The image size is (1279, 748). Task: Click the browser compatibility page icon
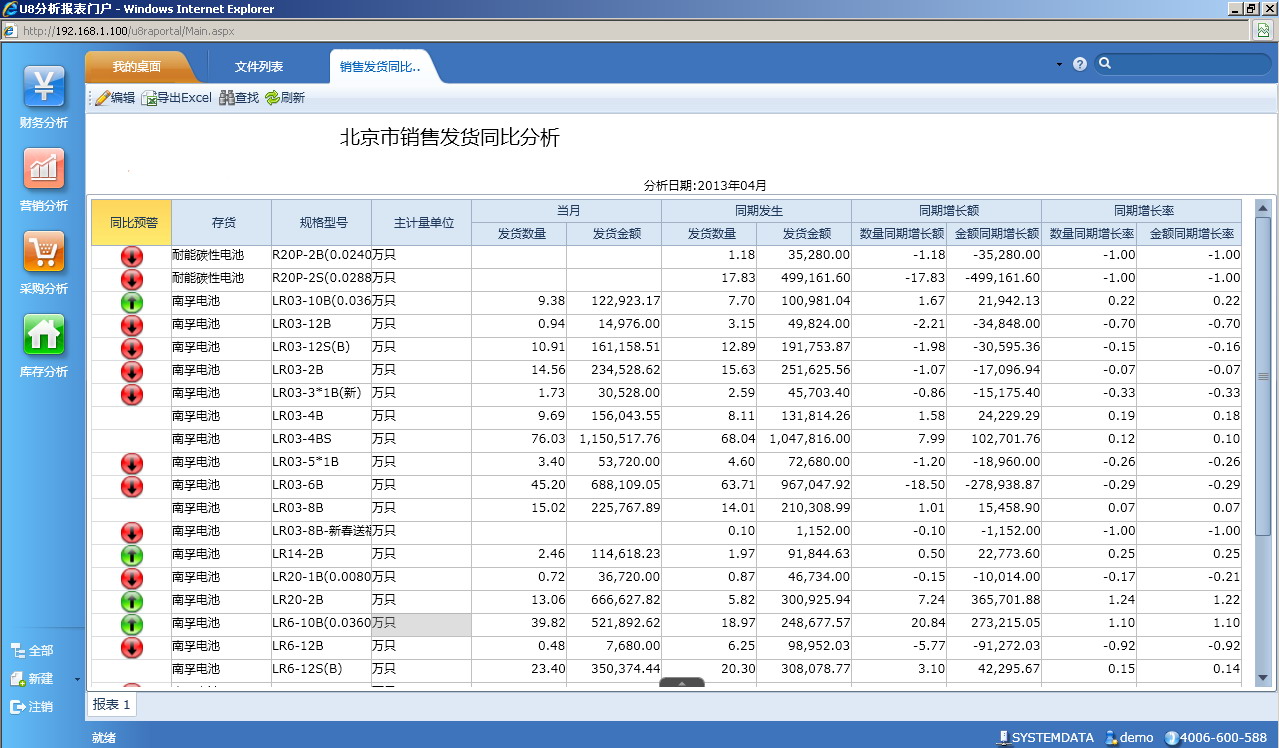pyautogui.click(x=1264, y=30)
